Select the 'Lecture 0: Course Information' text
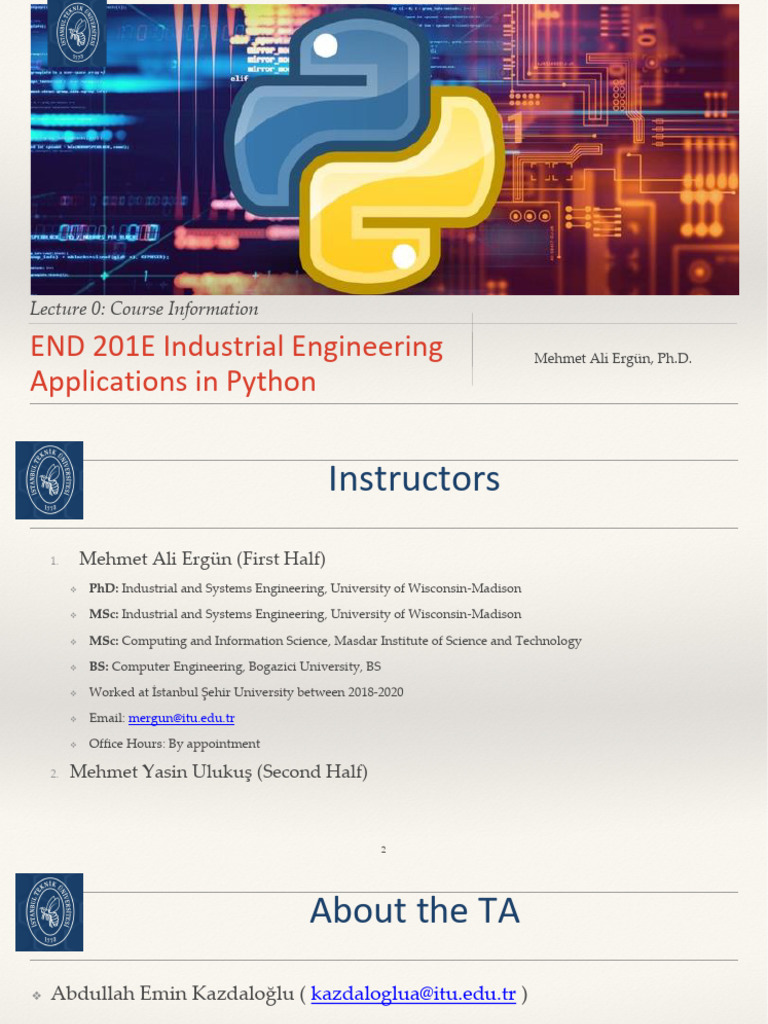768x1024 pixels. click(x=144, y=308)
